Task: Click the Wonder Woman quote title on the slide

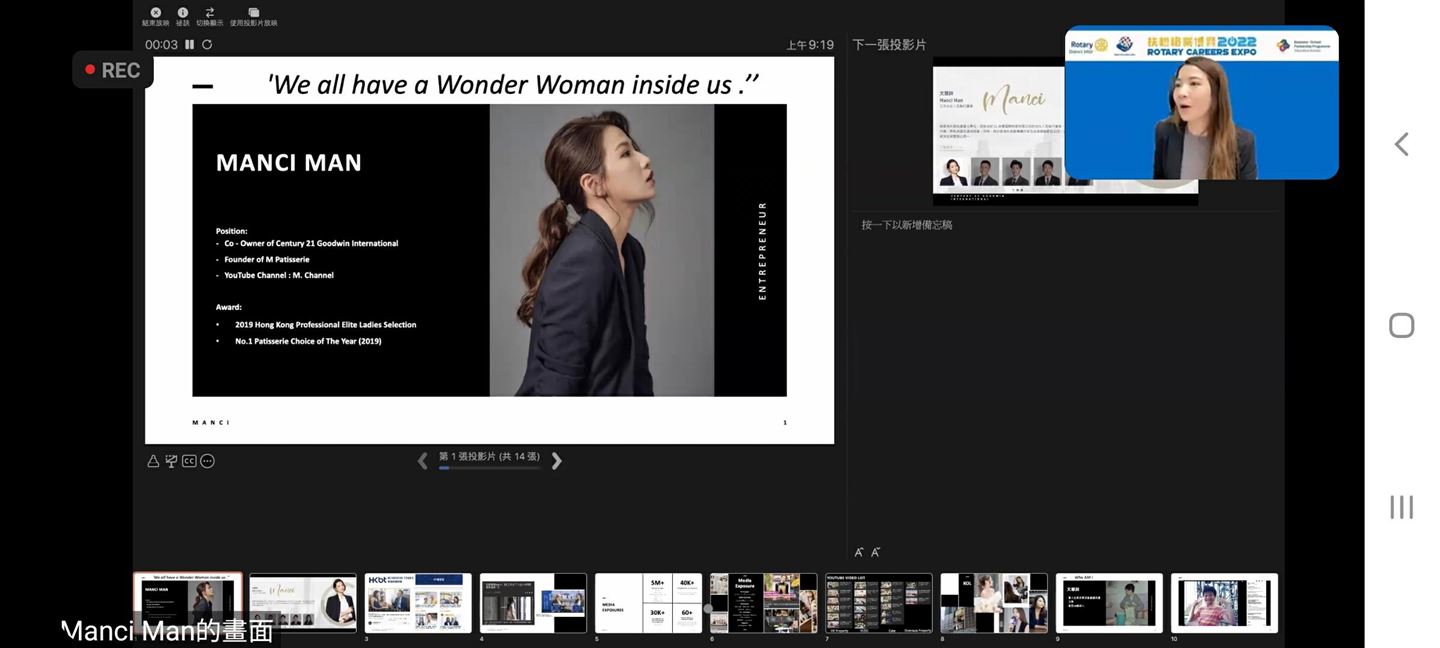Action: [513, 85]
